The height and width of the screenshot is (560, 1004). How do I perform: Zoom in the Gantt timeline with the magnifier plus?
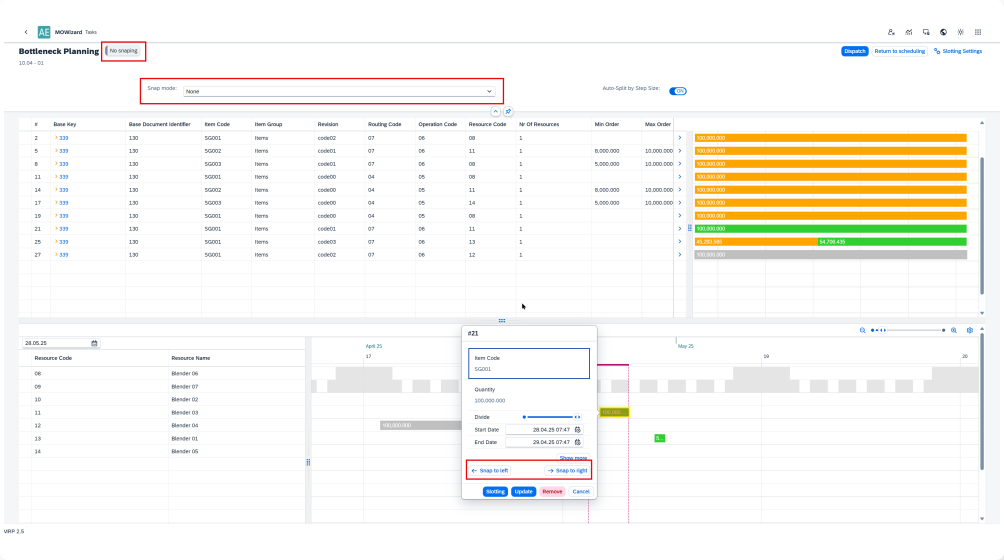pos(953,330)
